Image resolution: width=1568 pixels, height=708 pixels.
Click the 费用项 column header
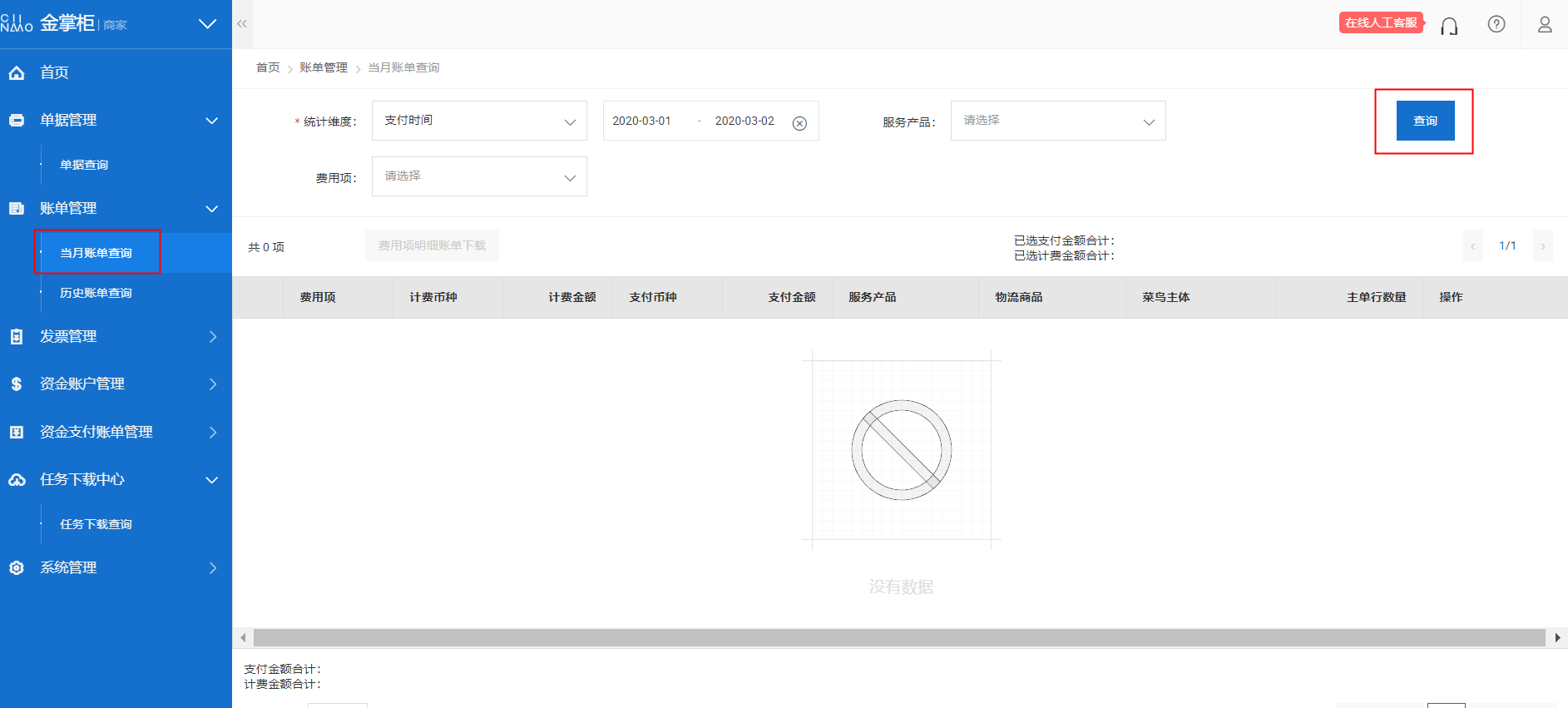point(318,297)
